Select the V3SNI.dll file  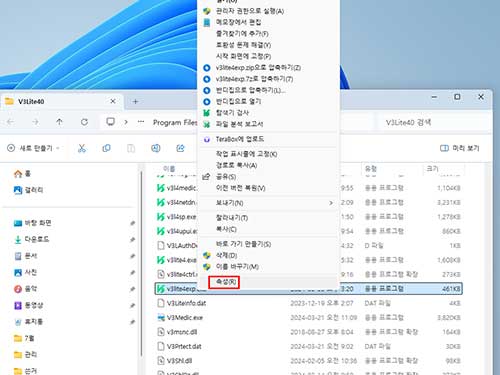pyautogui.click(x=308, y=361)
